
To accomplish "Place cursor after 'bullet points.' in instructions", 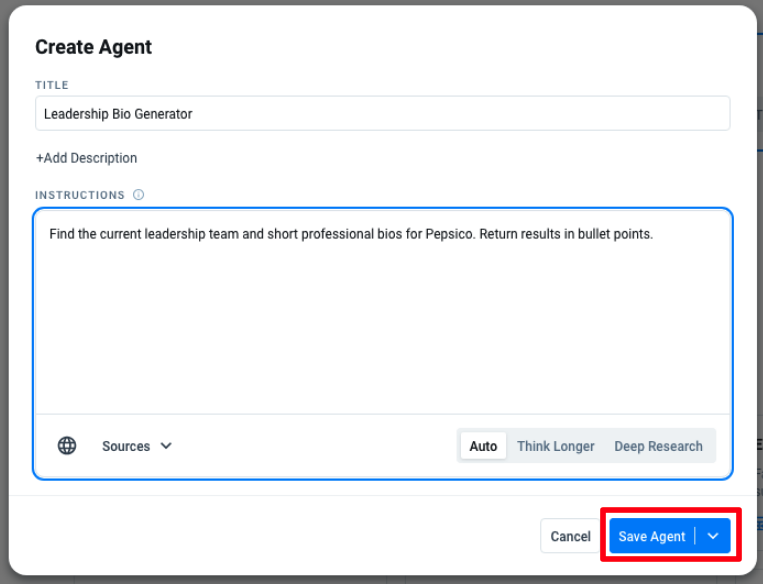I will click(x=654, y=234).
